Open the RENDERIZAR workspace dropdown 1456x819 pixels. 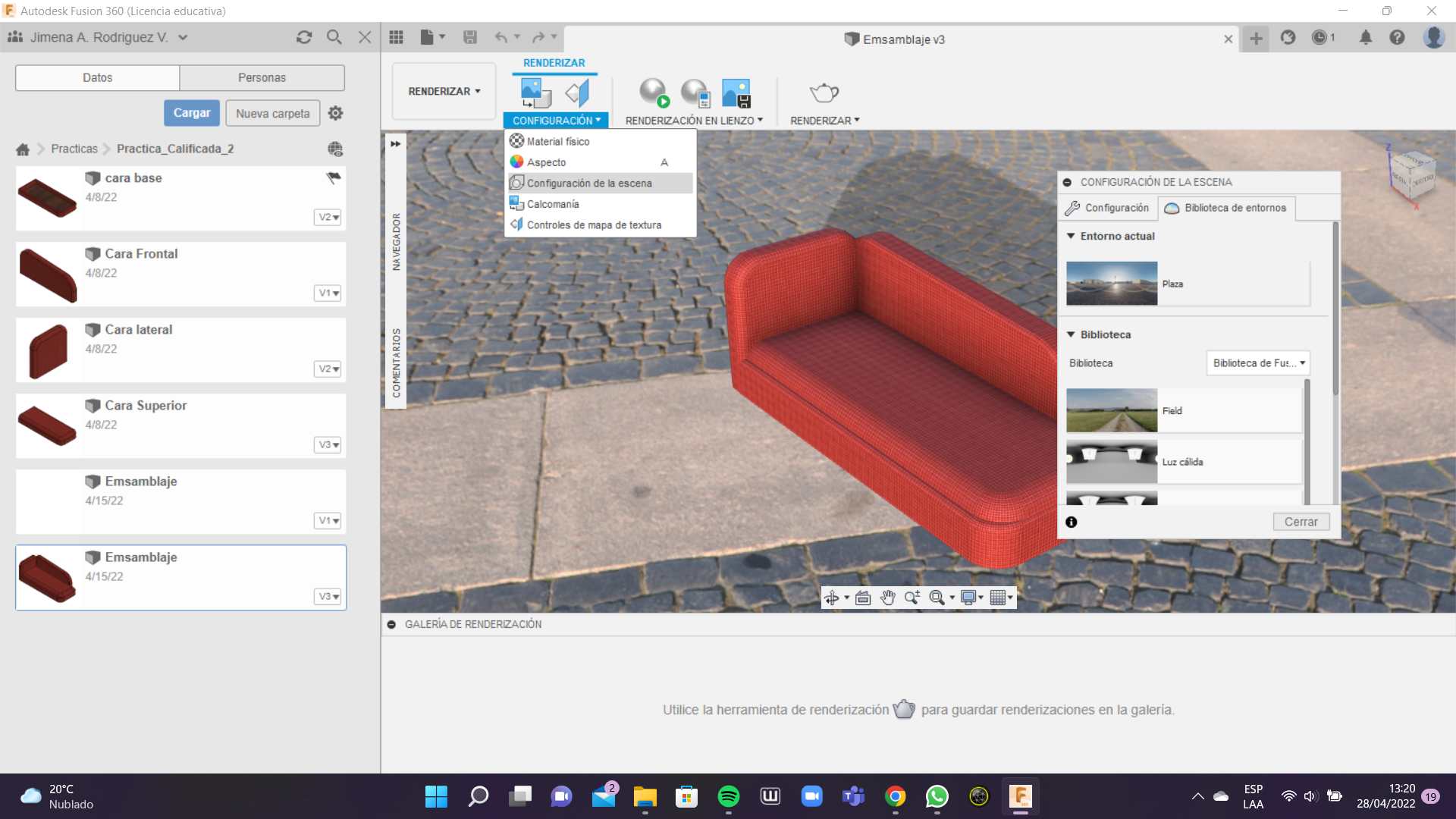(x=444, y=91)
